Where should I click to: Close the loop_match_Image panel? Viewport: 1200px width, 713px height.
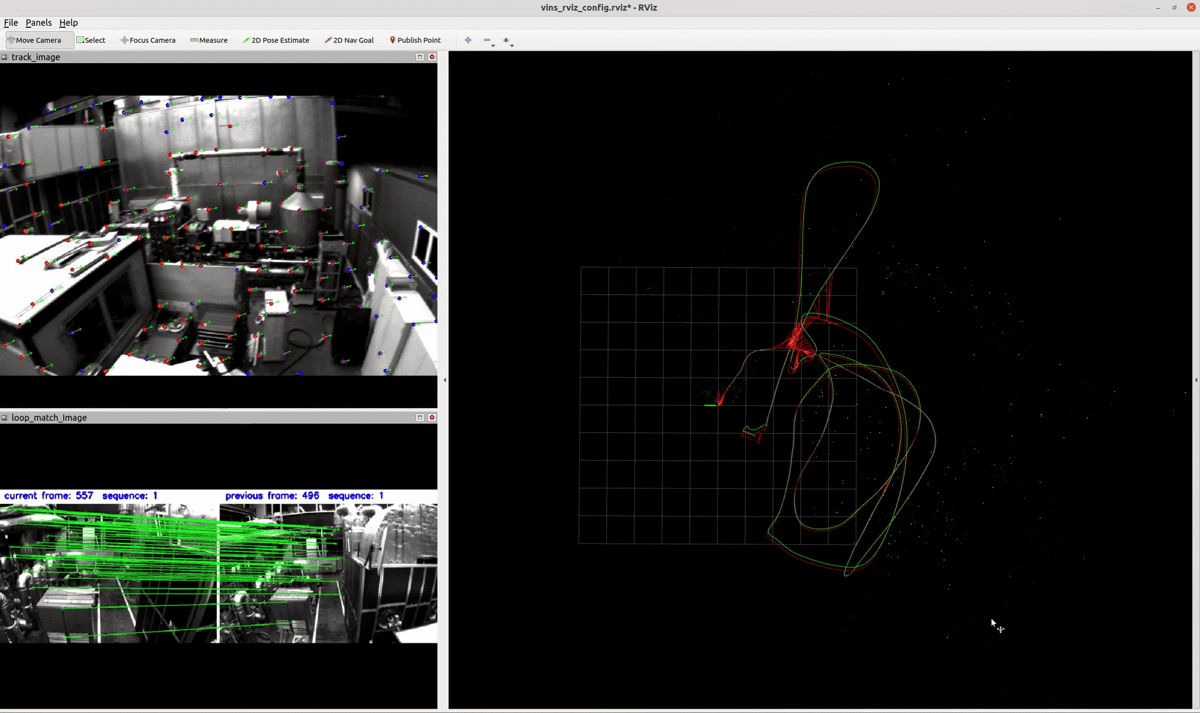coord(432,417)
